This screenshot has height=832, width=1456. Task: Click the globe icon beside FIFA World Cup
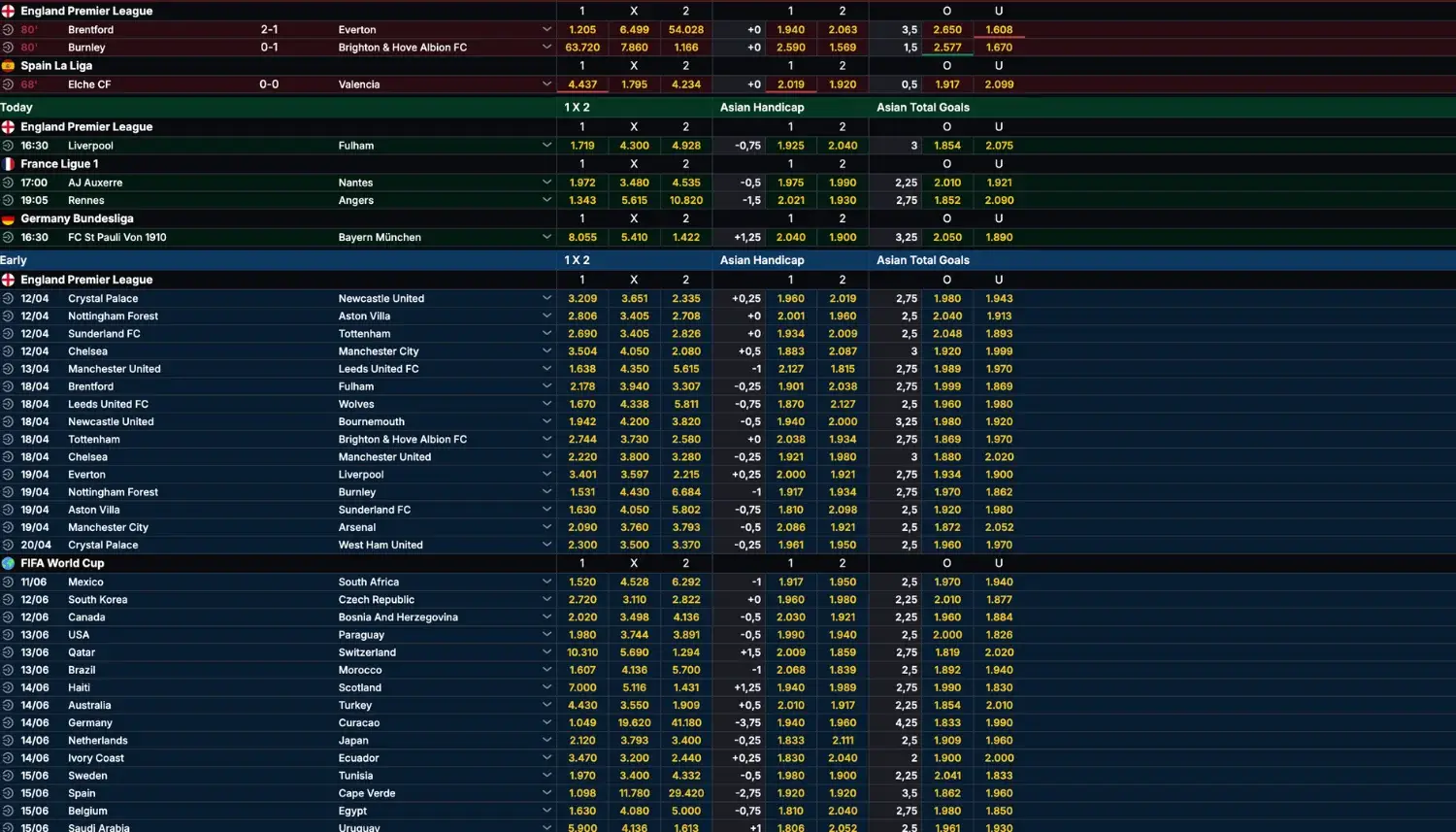click(8, 563)
